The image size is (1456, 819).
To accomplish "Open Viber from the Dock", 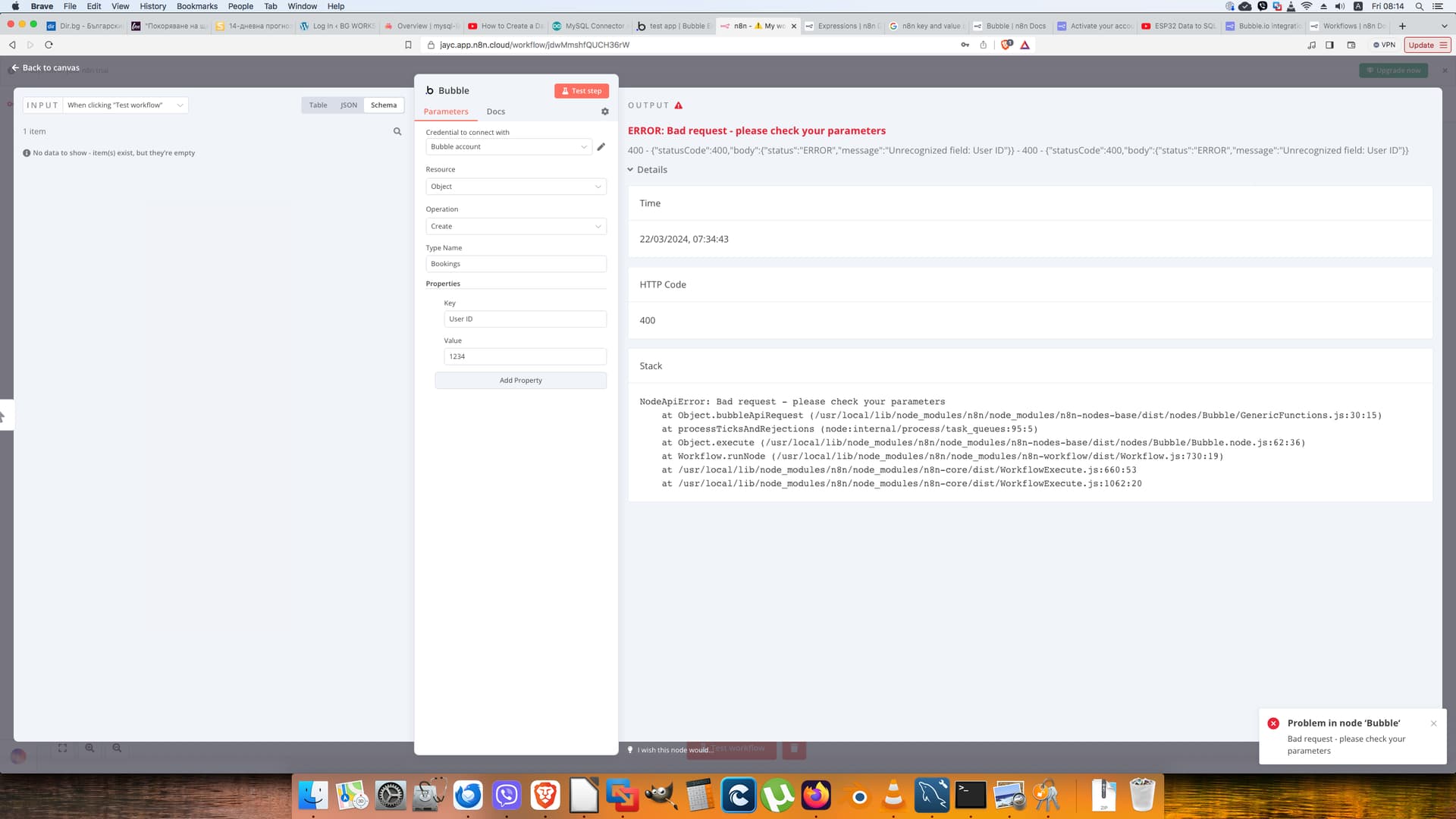I will click(x=507, y=795).
